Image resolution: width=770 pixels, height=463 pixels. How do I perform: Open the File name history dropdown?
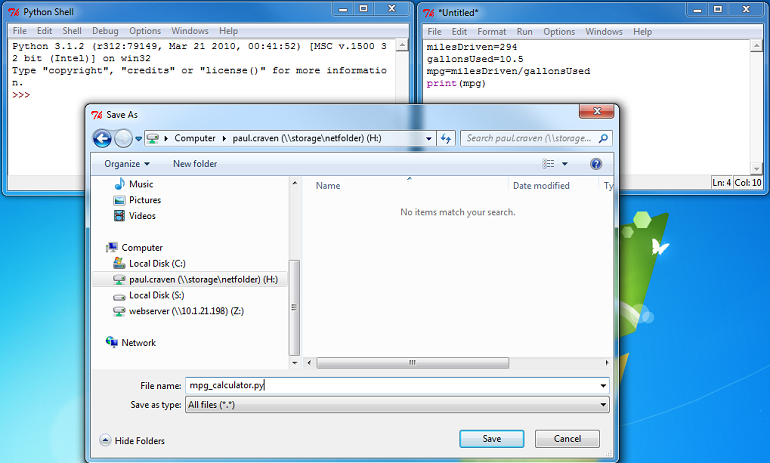pyautogui.click(x=603, y=385)
